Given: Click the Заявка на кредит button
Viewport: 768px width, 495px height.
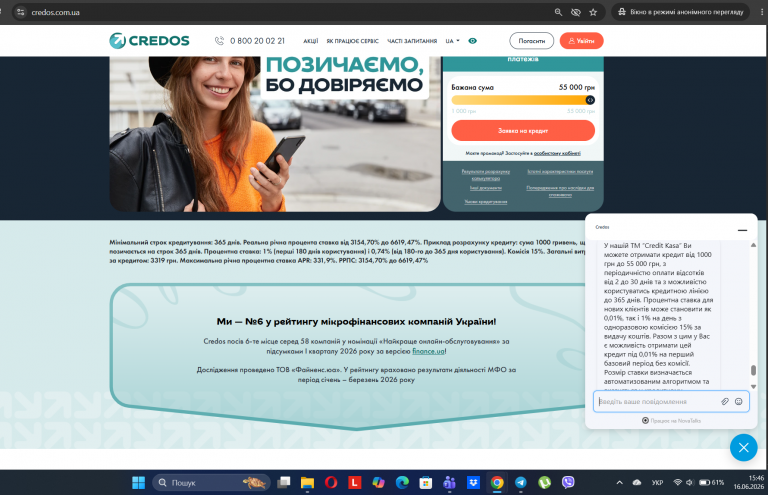Looking at the screenshot, I should point(523,131).
